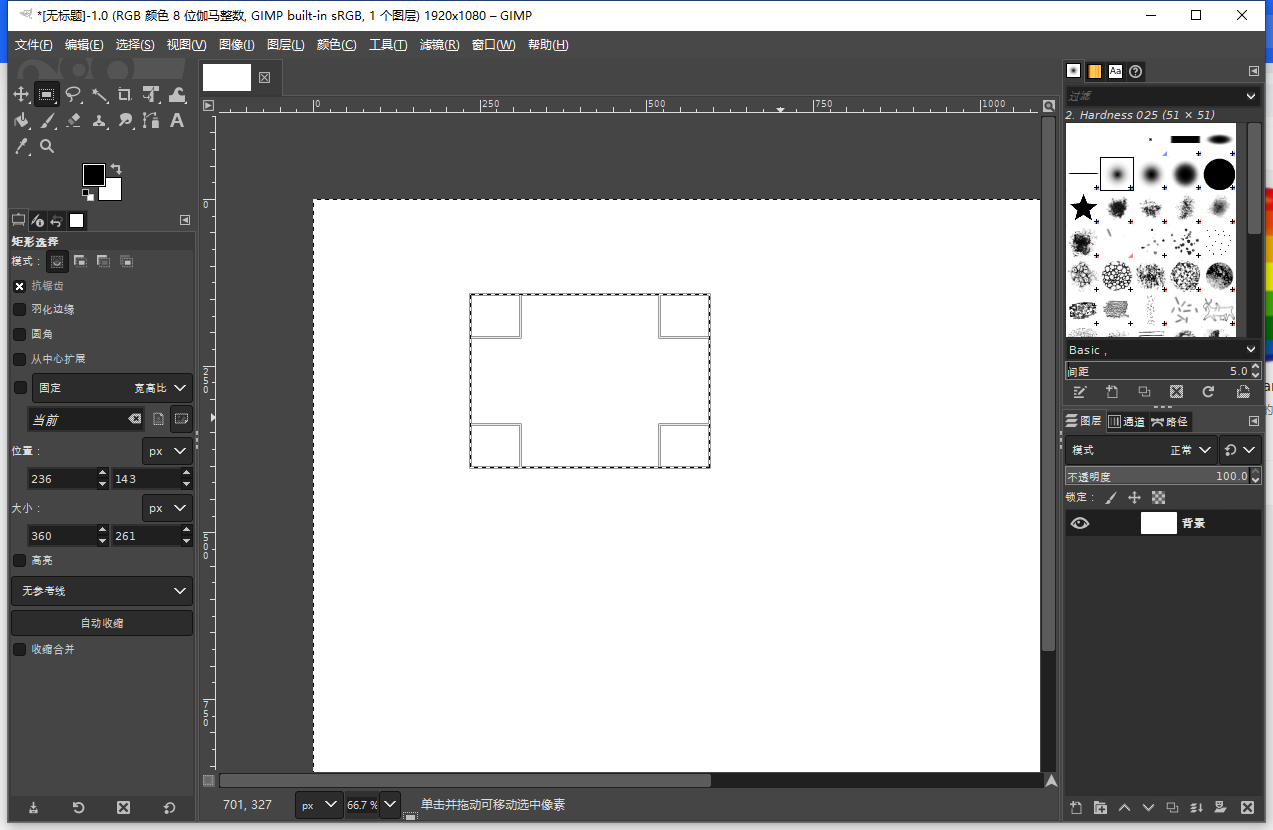The width and height of the screenshot is (1273, 830).
Task: Toggle the 圆角 option on
Action: (19, 334)
